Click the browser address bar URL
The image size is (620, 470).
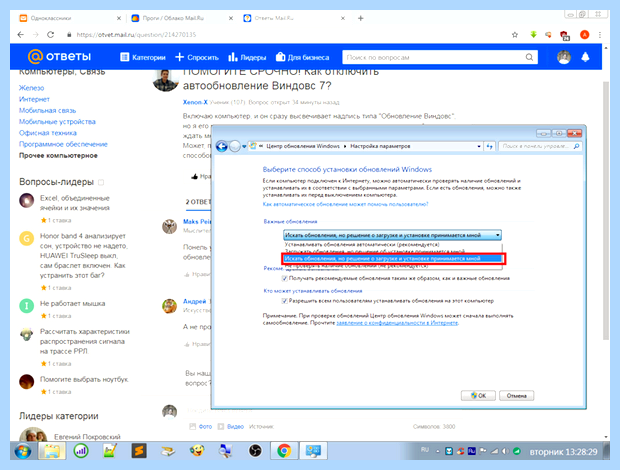[x=136, y=35]
